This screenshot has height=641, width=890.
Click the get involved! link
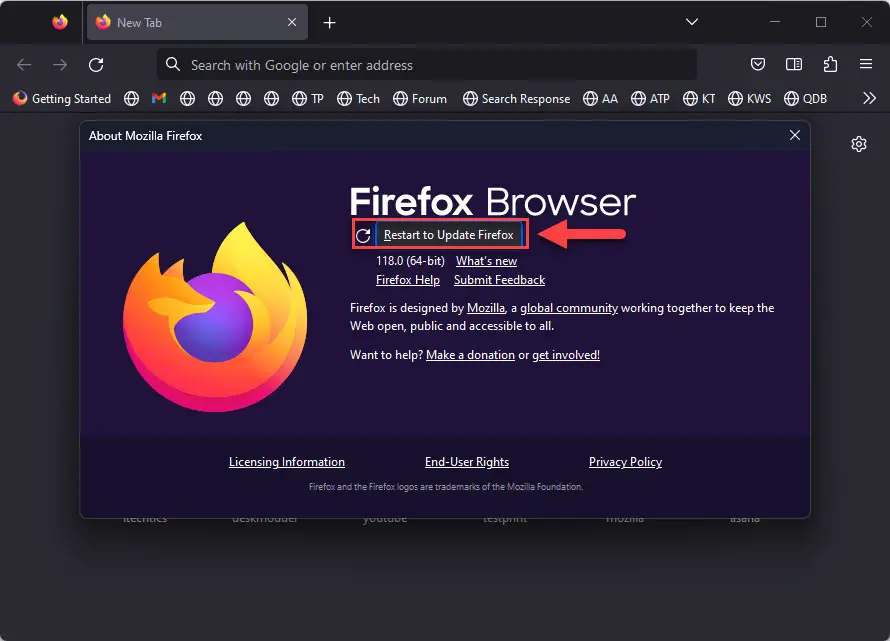click(x=566, y=355)
